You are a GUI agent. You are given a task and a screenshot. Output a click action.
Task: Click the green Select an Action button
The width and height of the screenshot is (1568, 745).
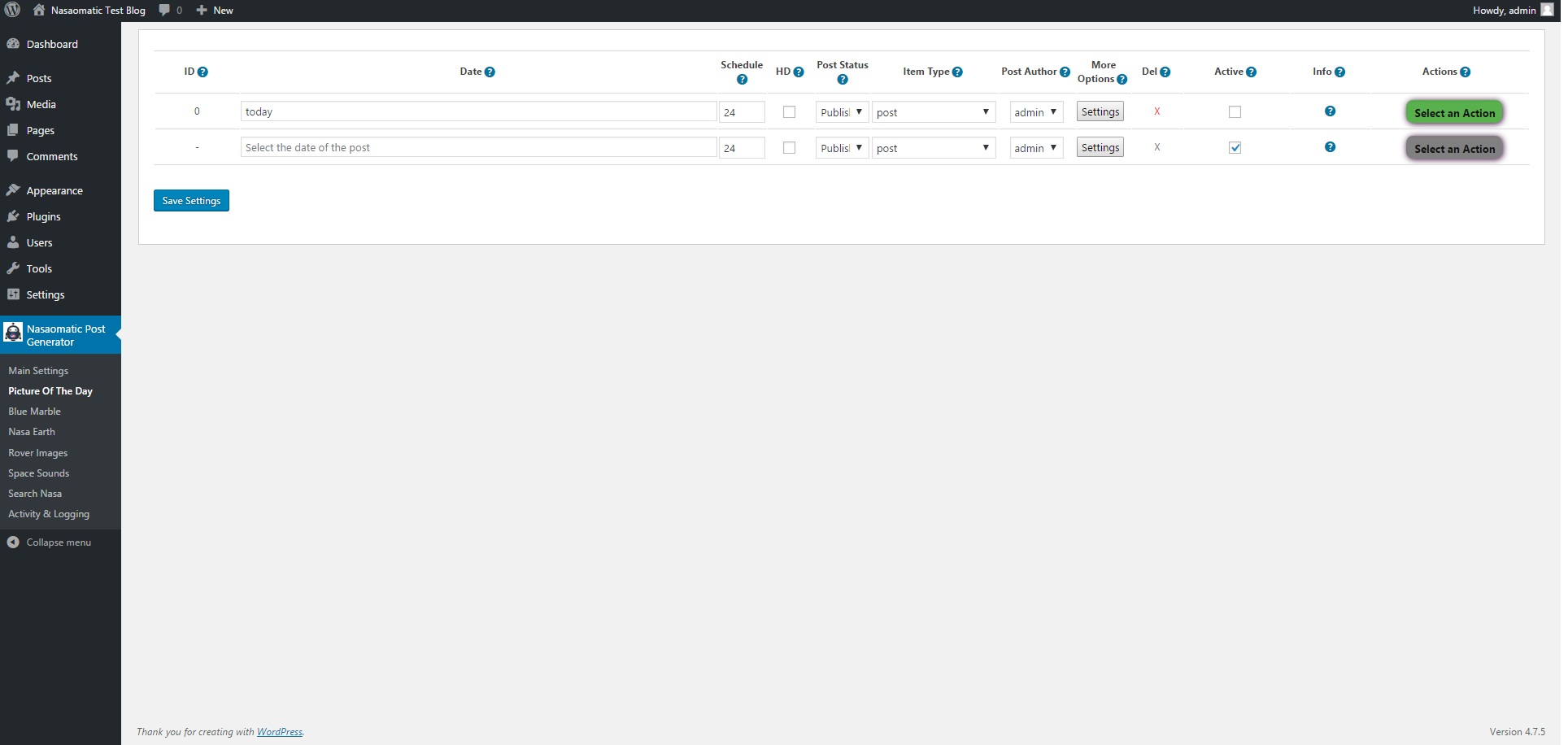click(1454, 112)
